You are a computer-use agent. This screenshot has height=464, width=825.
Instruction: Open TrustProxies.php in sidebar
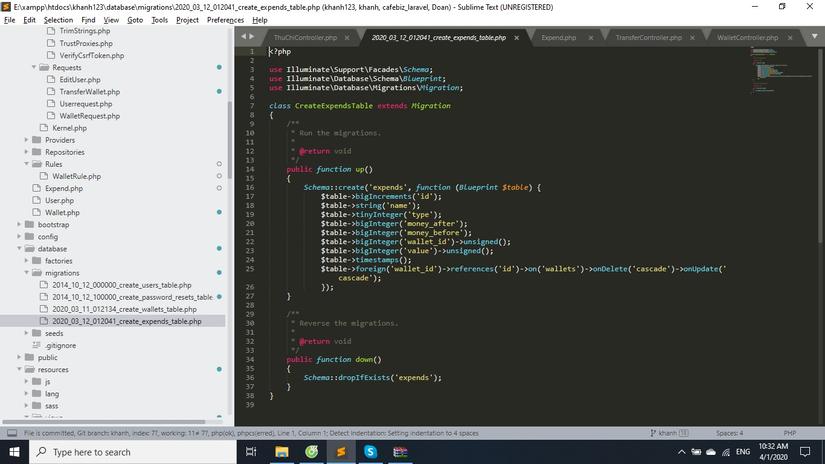86,43
